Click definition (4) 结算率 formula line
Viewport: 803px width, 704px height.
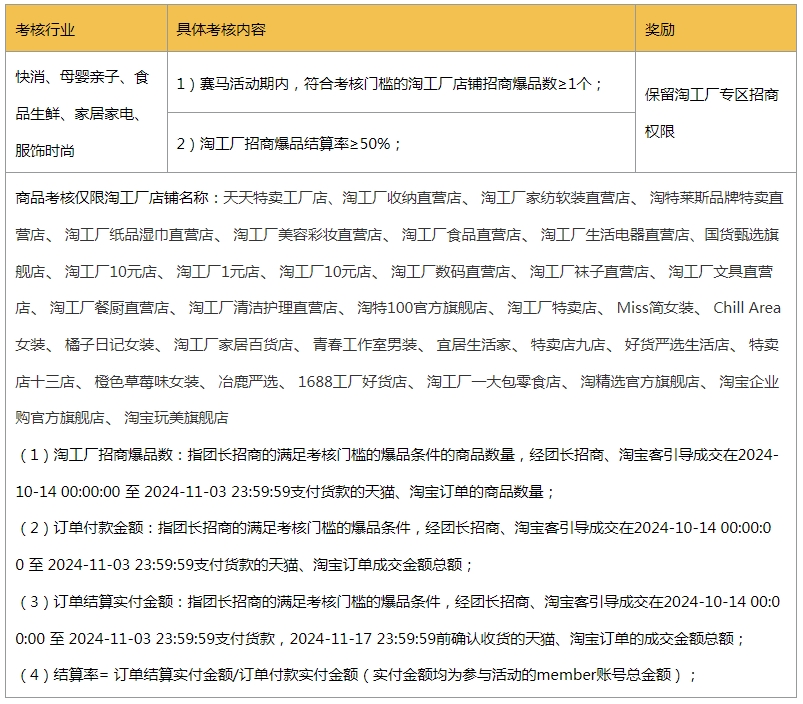pyautogui.click(x=356, y=675)
